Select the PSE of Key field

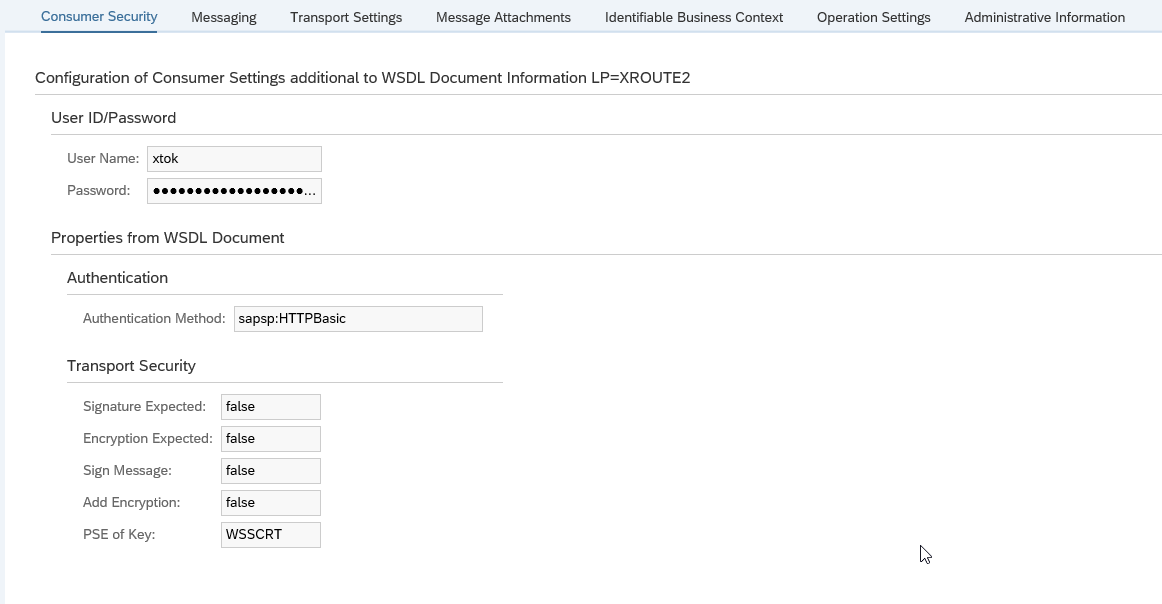coord(270,535)
